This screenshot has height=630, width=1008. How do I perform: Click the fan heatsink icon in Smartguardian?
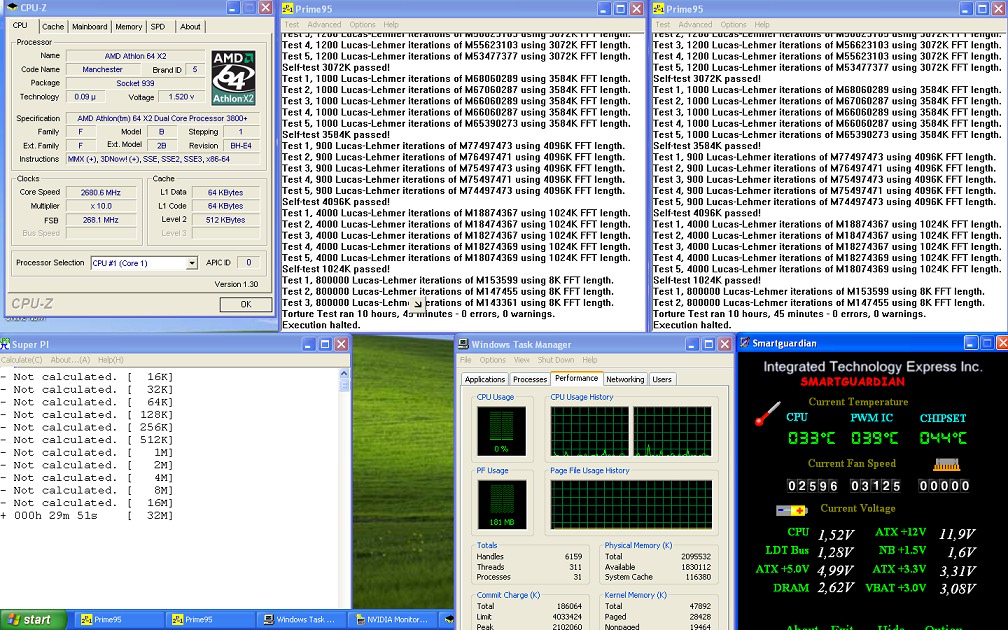[946, 464]
